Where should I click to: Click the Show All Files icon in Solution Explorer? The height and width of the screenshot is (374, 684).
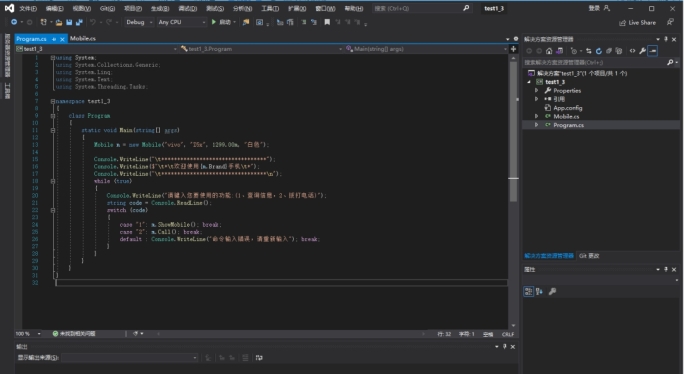tap(619, 51)
